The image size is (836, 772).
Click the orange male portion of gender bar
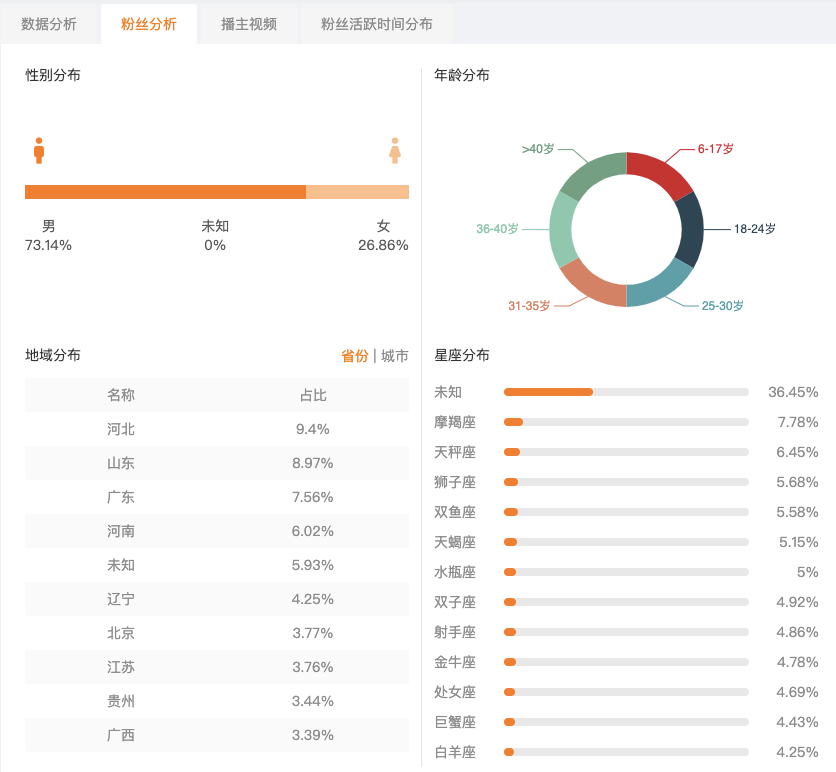(x=165, y=192)
